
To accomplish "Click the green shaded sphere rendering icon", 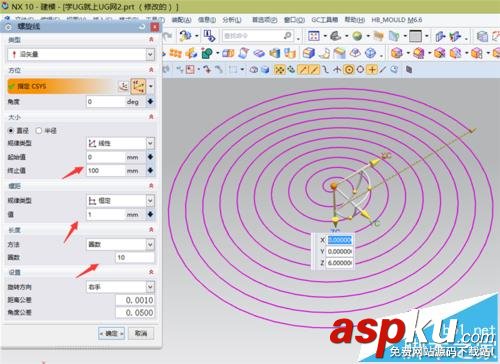I will pyautogui.click(x=357, y=36).
